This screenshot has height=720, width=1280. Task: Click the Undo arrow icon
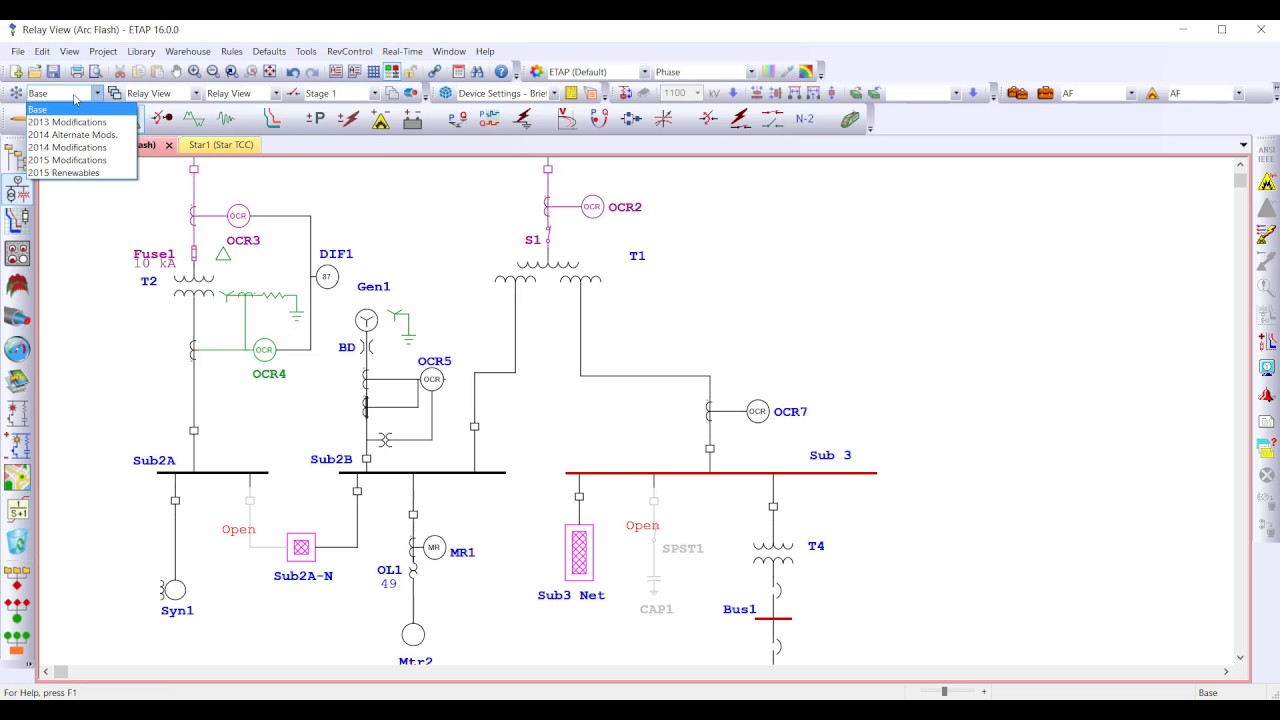point(293,72)
